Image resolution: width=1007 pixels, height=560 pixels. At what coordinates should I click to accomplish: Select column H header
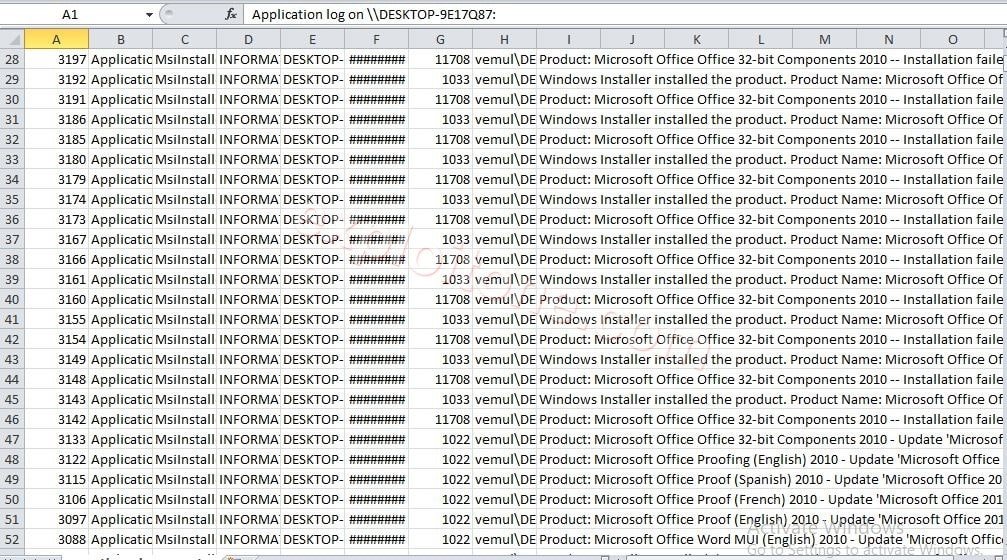pos(504,40)
